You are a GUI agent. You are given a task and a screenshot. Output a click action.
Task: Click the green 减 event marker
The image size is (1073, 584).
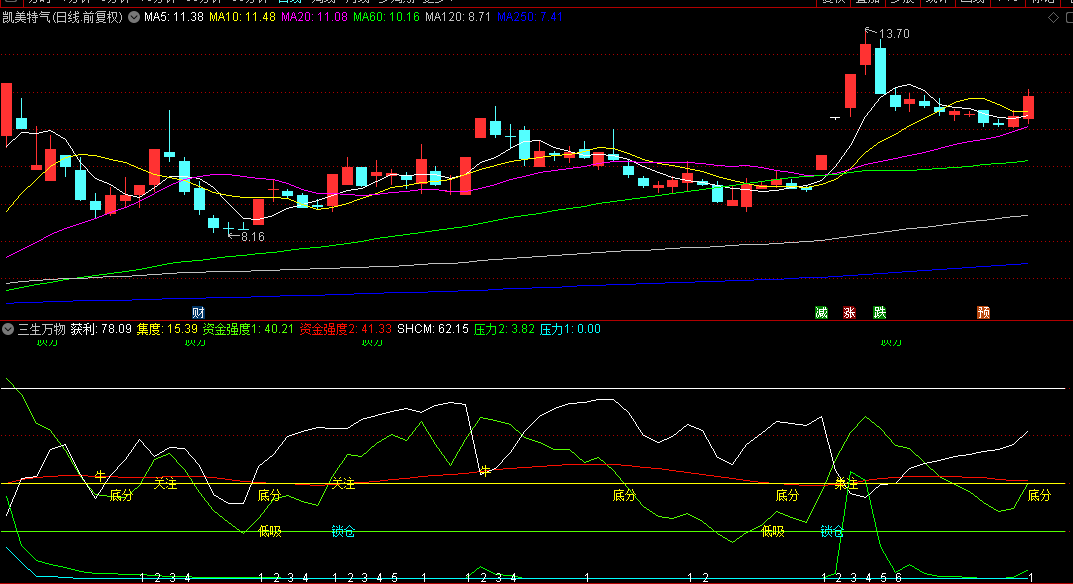(x=821, y=313)
